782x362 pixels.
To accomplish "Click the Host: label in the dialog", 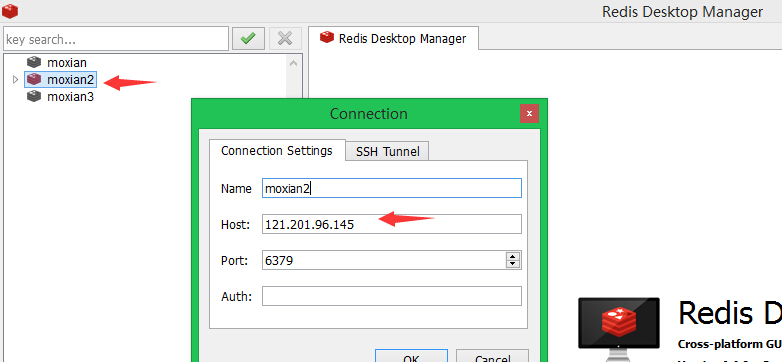I will click(235, 225).
